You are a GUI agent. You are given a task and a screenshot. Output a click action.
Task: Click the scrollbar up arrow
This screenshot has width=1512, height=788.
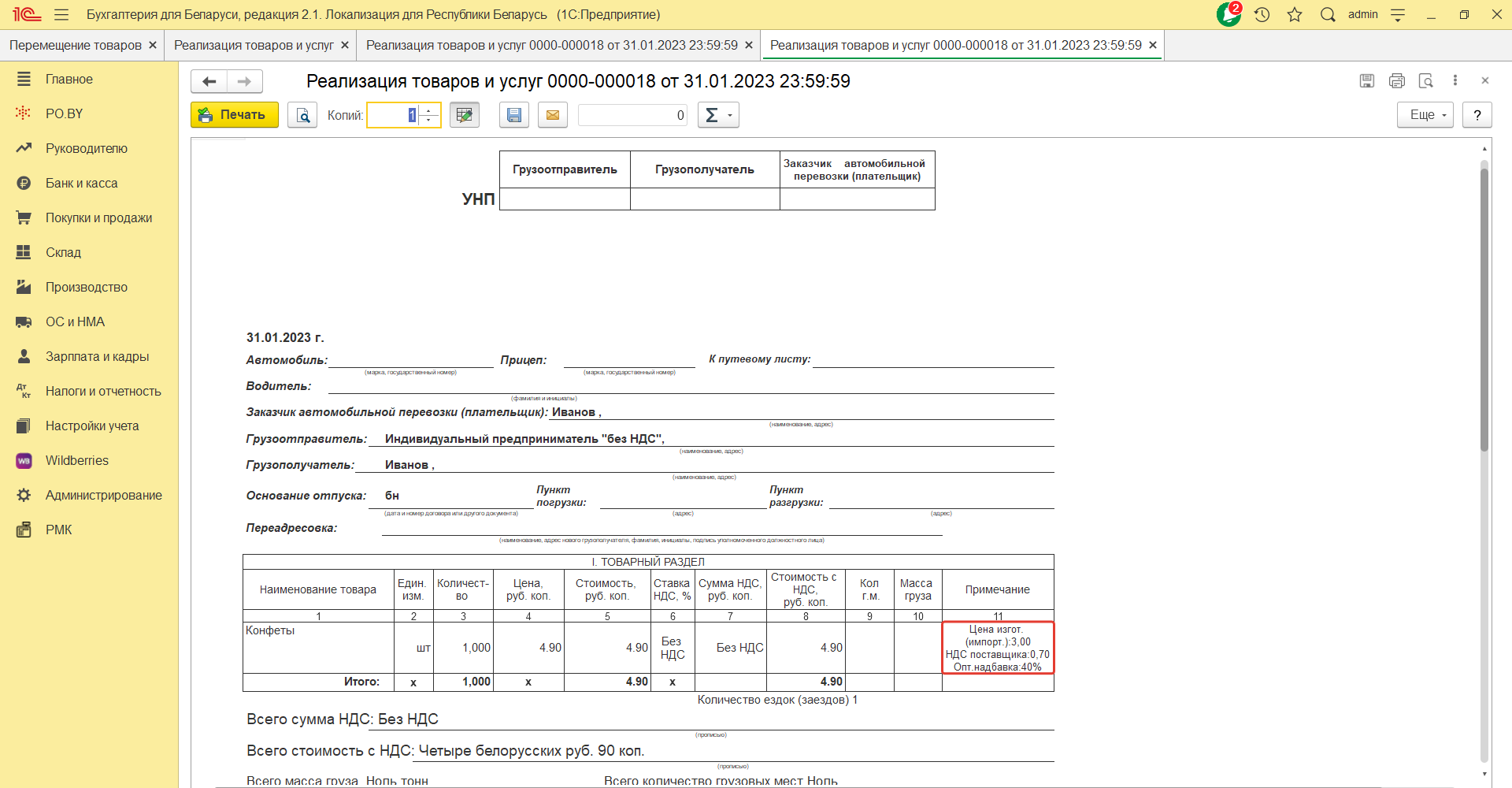(1484, 148)
